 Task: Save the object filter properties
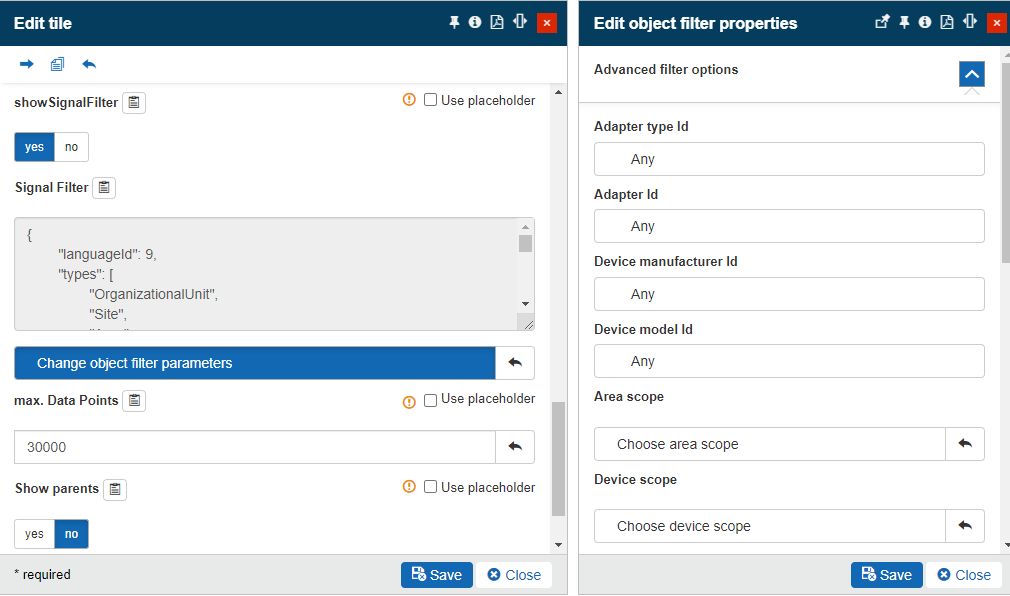pos(886,575)
